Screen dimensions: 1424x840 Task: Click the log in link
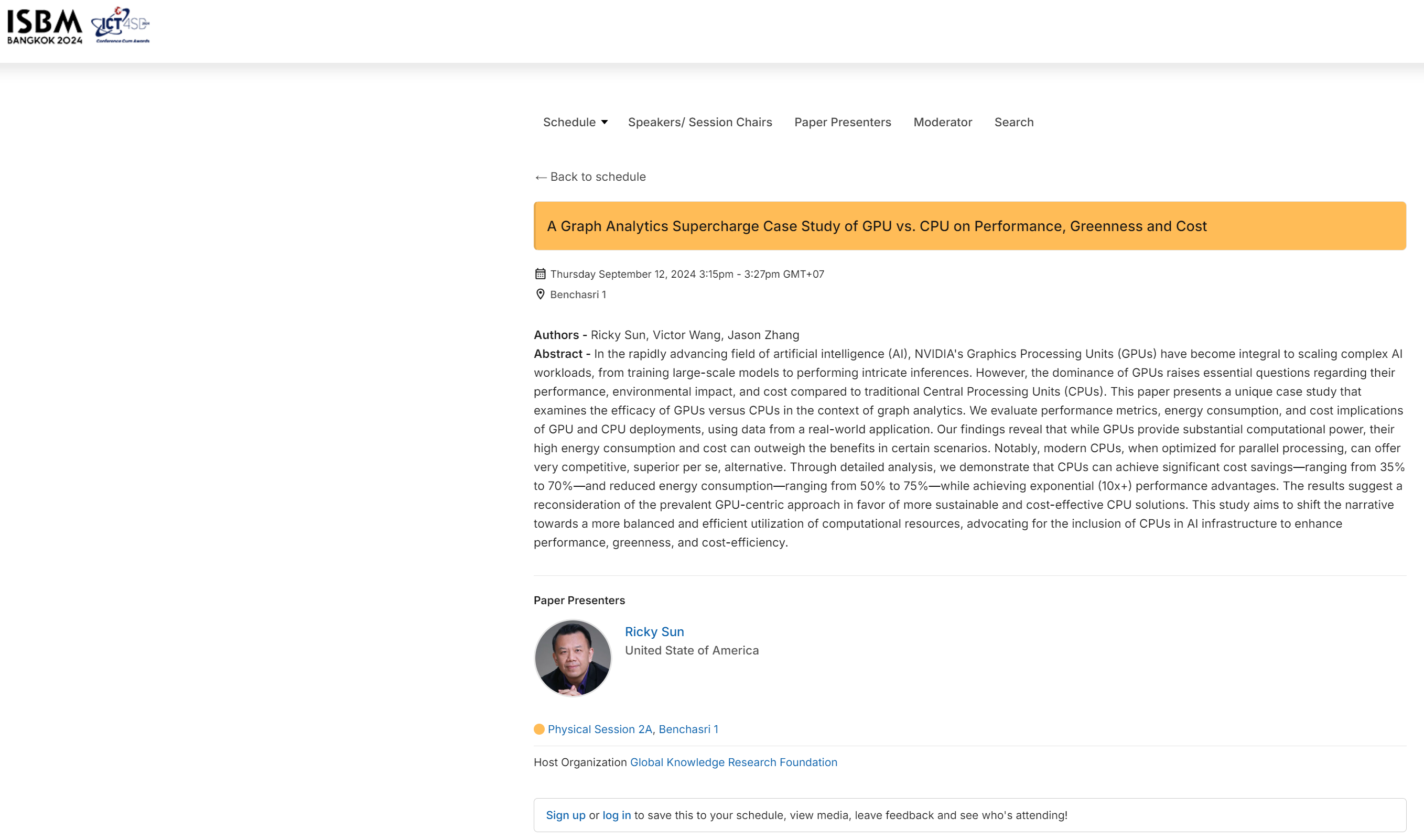[x=616, y=815]
